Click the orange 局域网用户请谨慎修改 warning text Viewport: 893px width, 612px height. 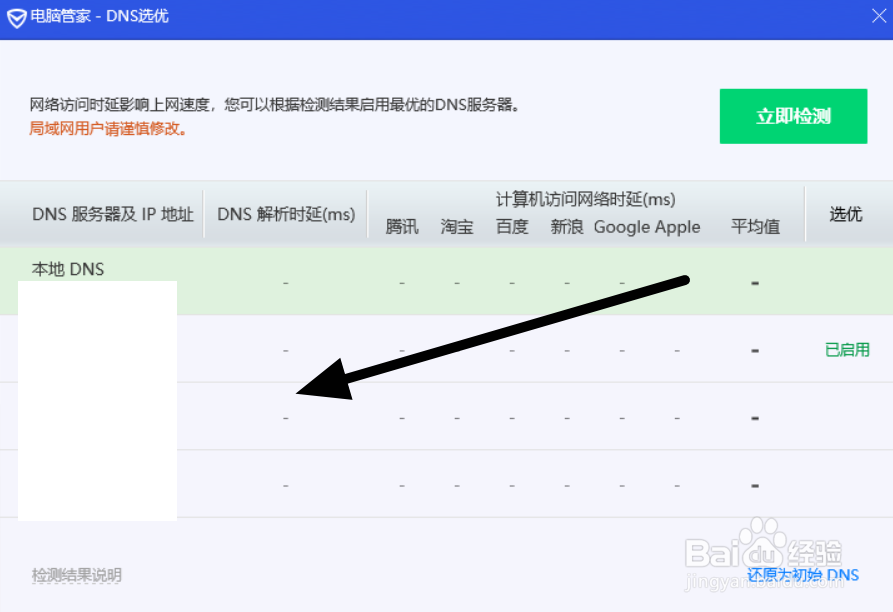click(x=108, y=129)
